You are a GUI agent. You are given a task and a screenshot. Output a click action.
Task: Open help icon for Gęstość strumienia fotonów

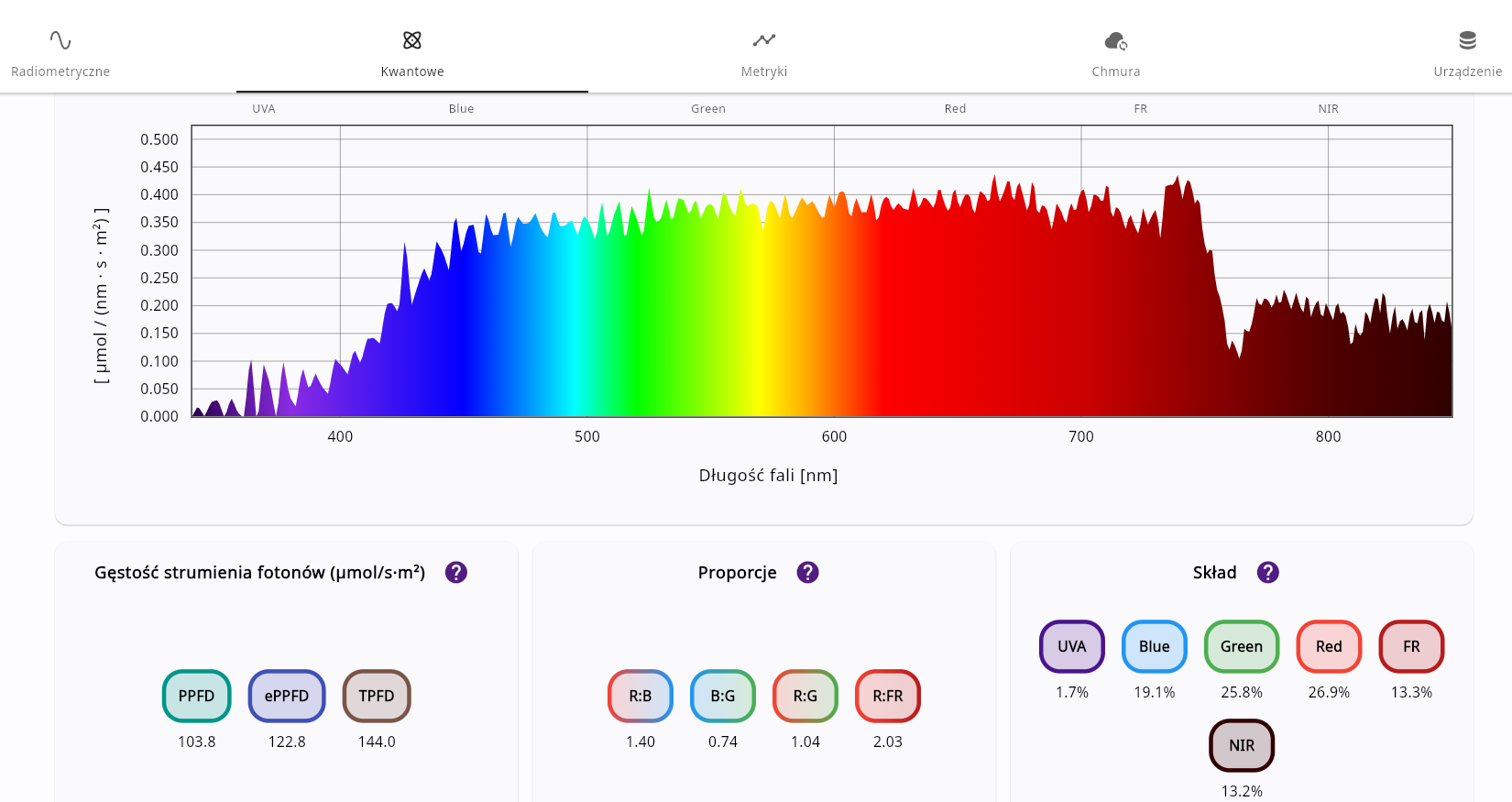(456, 573)
